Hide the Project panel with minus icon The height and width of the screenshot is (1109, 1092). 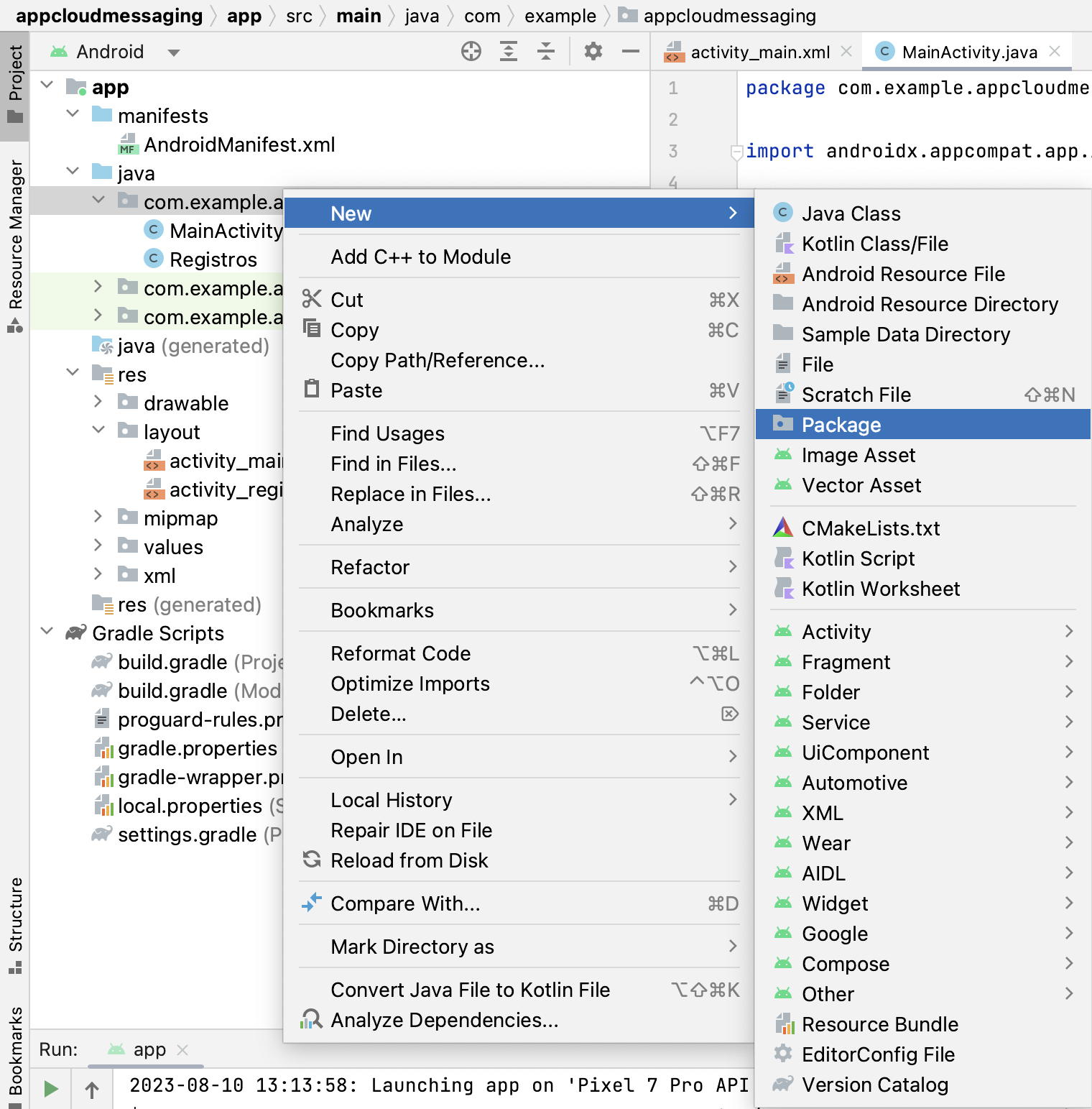pos(631,51)
